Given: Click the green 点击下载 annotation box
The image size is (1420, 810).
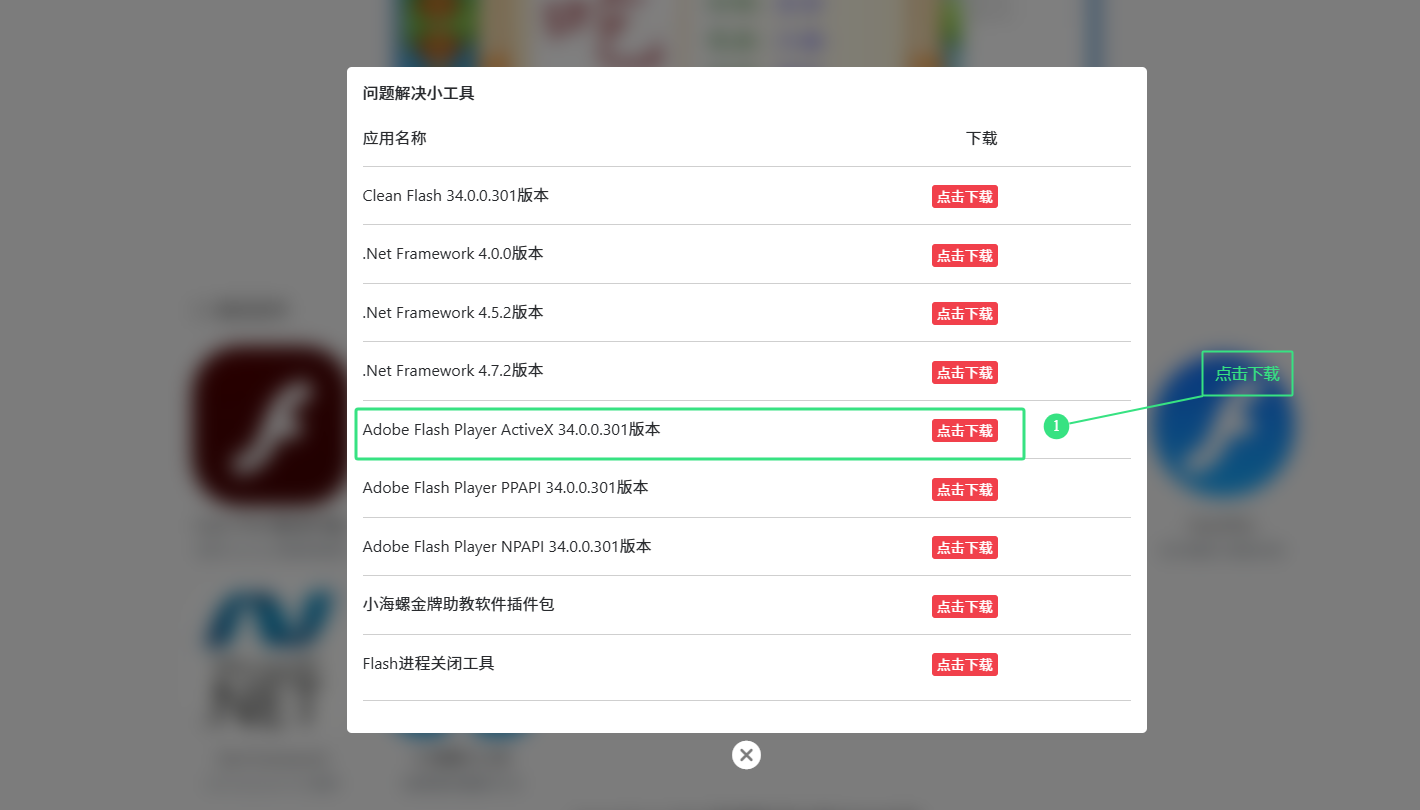Looking at the screenshot, I should [1247, 374].
